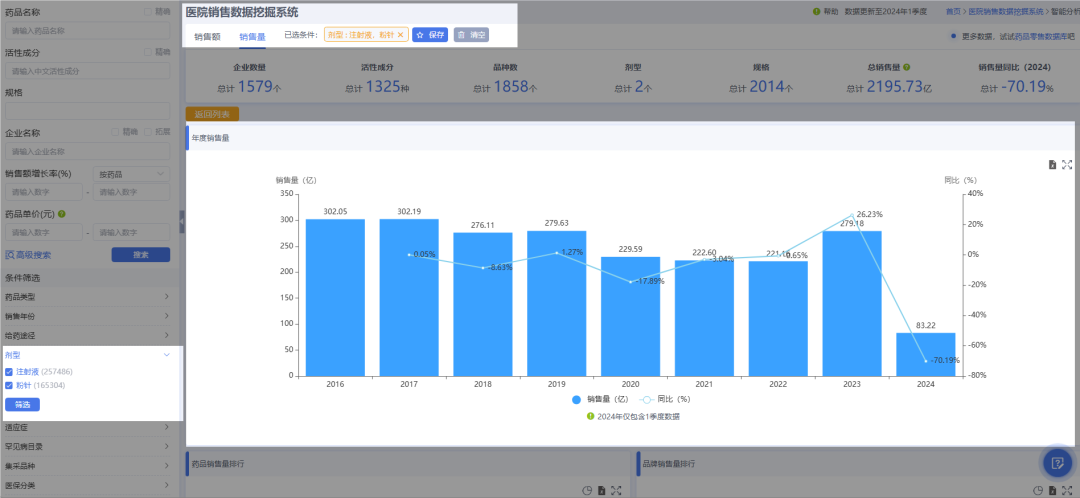The height and width of the screenshot is (498, 1080).
Task: Click inside the 企业名称 input field
Action: [87, 152]
